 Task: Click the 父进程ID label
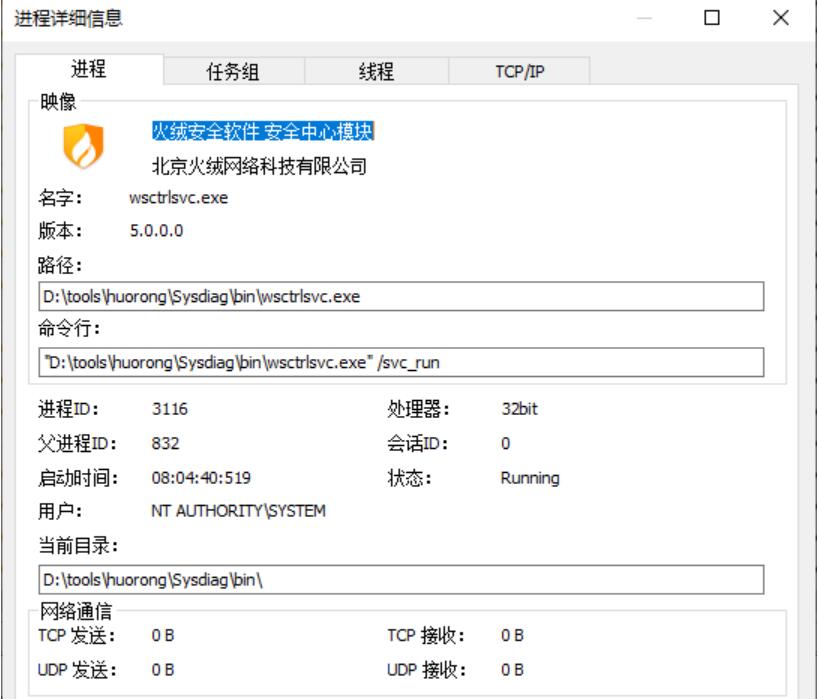(x=77, y=443)
